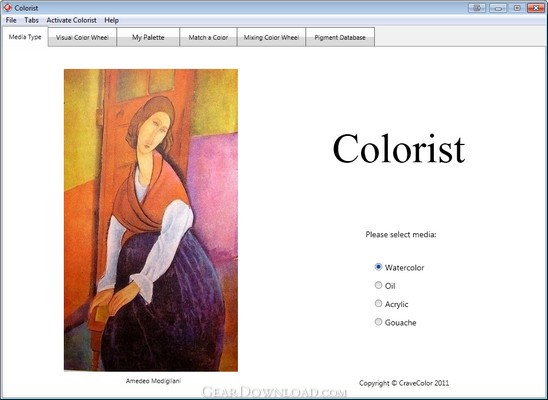
Task: Minimize the Colorist window
Action: (498, 8)
